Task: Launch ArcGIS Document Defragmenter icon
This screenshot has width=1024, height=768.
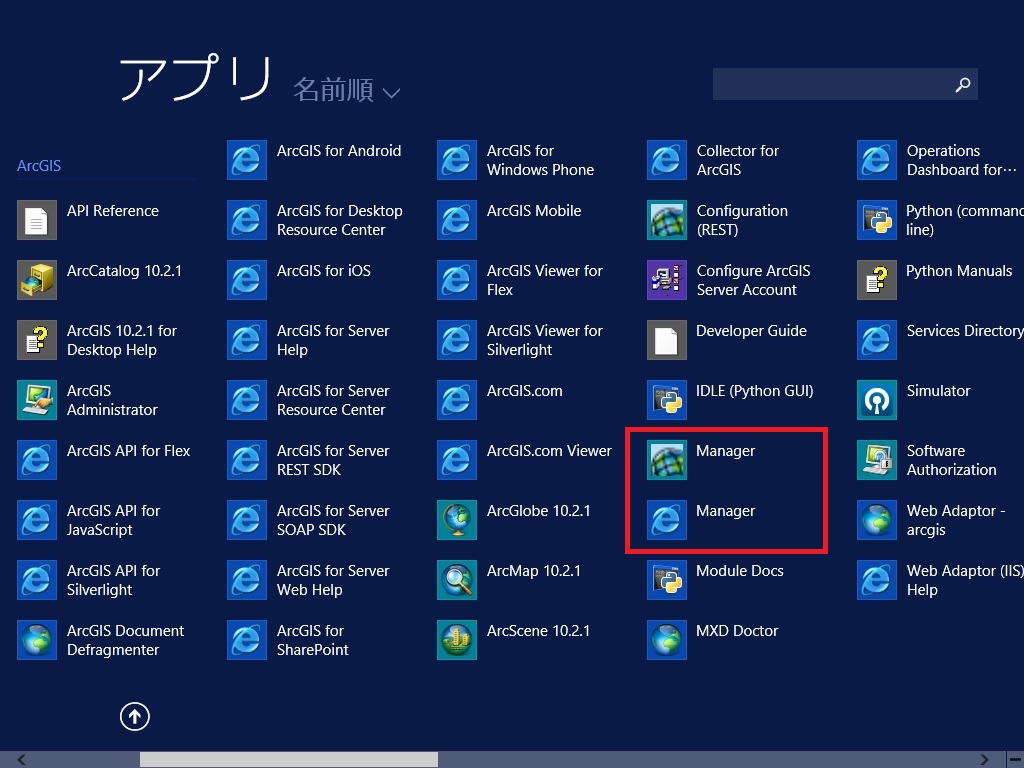Action: [x=37, y=640]
